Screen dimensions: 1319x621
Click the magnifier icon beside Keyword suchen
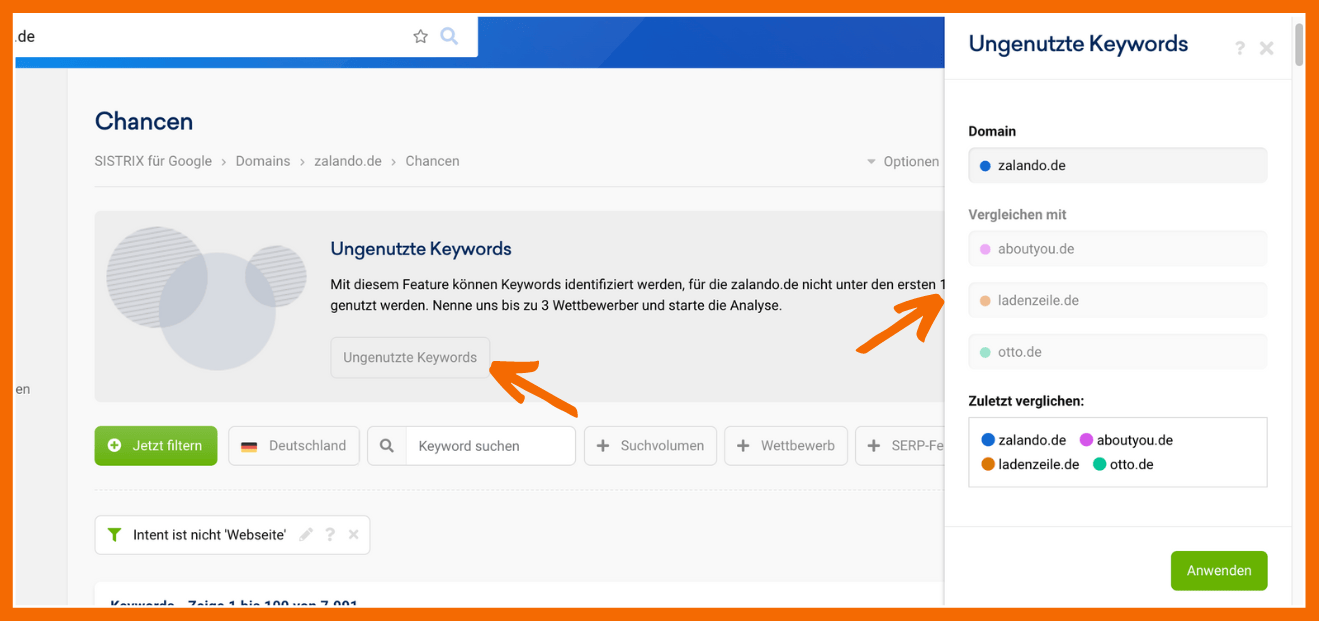[x=387, y=446]
